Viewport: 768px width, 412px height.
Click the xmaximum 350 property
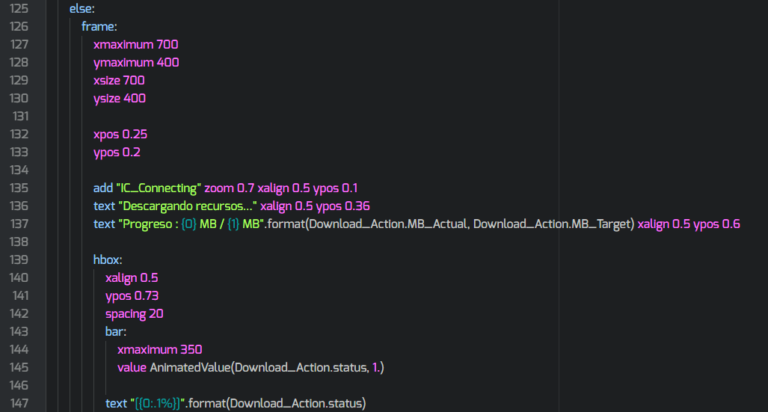click(x=159, y=349)
